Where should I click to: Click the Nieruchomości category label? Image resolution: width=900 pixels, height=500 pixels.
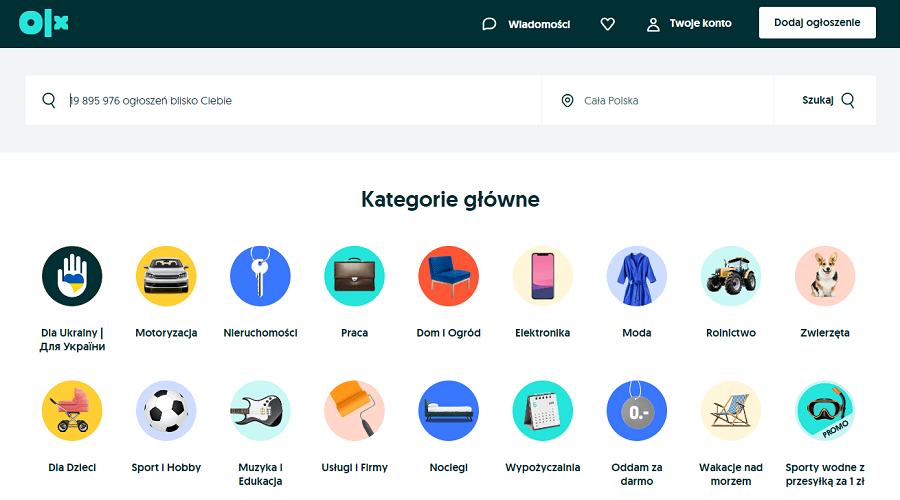tap(261, 333)
